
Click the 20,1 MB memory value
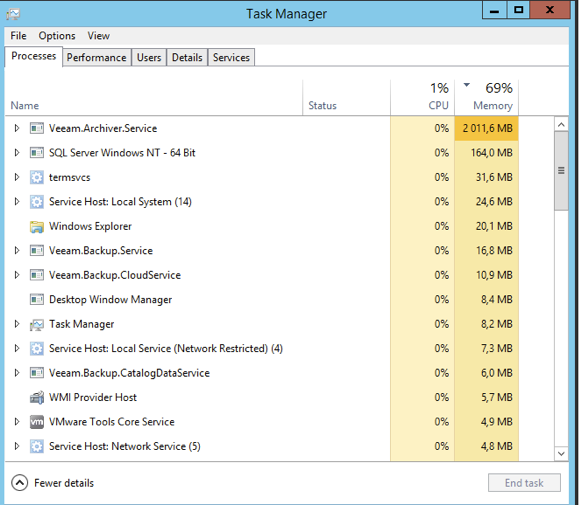click(494, 226)
